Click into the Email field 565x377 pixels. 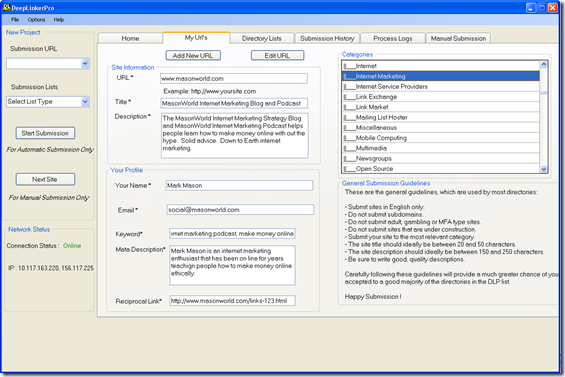pyautogui.click(x=240, y=210)
